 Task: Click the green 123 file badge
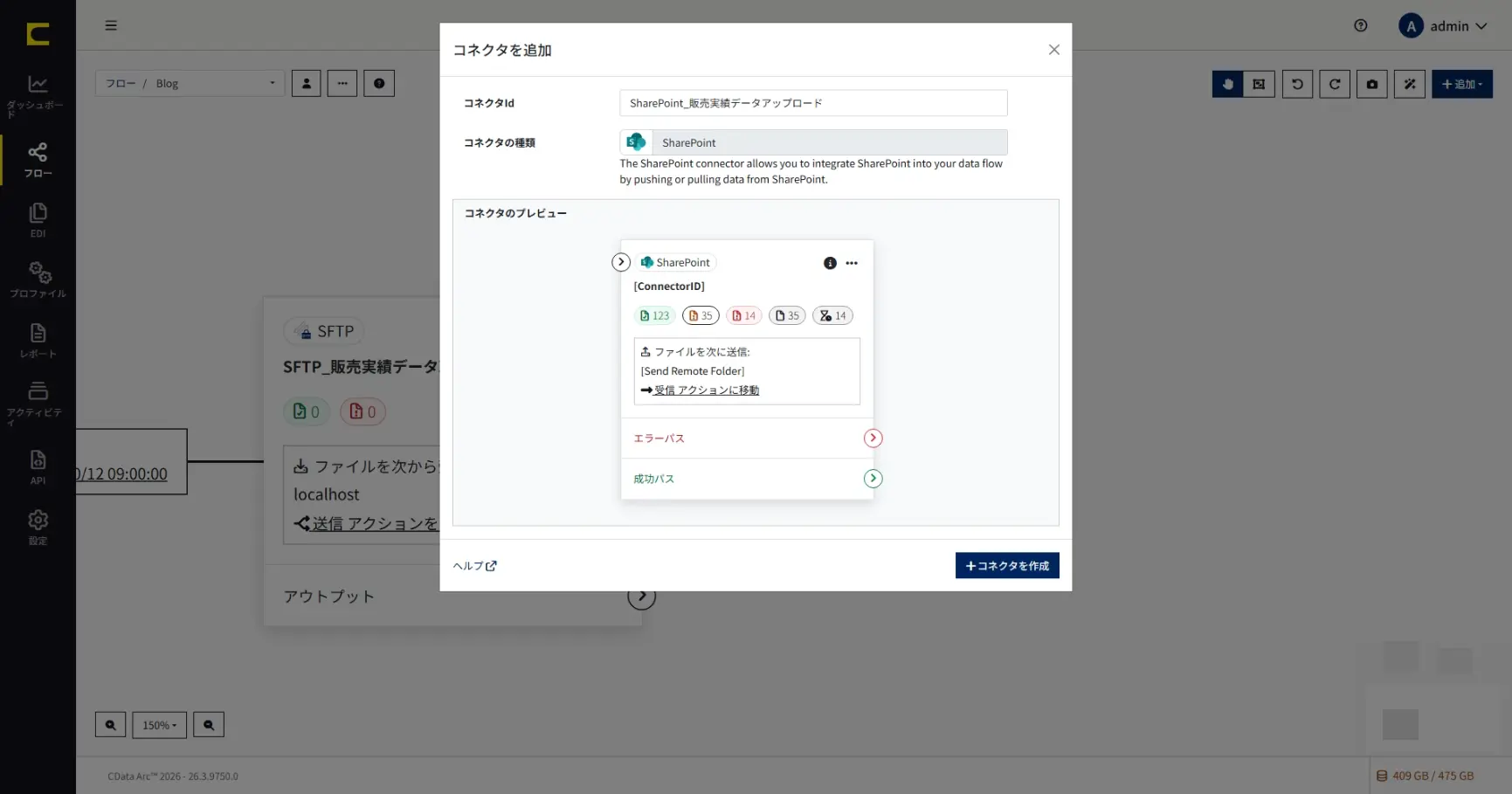(655, 315)
